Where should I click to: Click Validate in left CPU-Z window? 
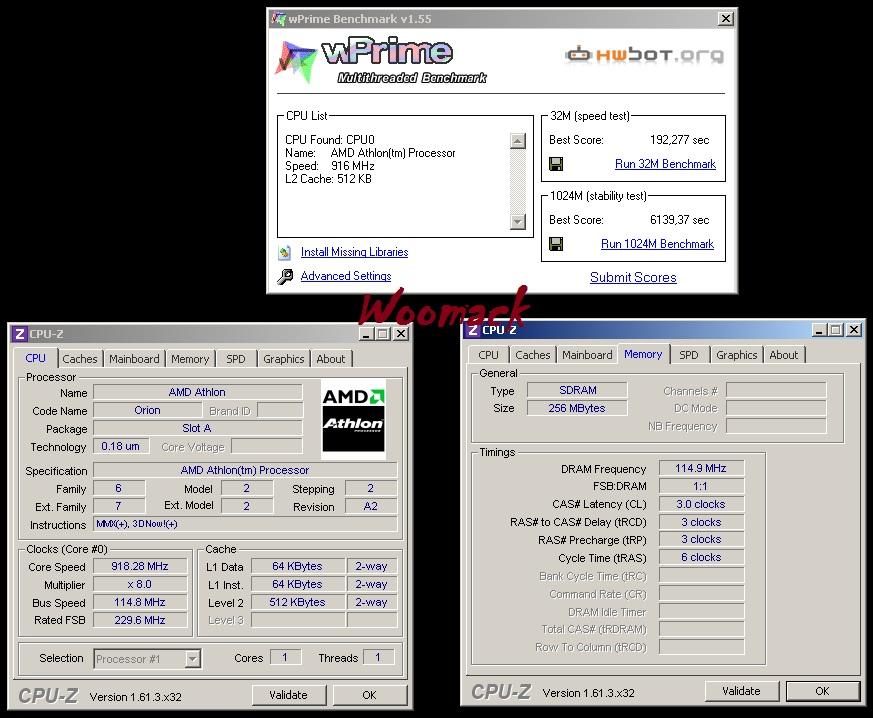288,695
